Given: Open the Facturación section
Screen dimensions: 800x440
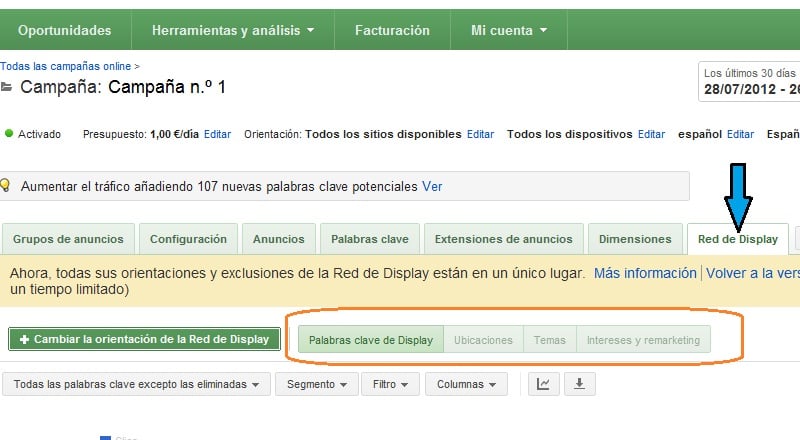Looking at the screenshot, I should click(392, 30).
